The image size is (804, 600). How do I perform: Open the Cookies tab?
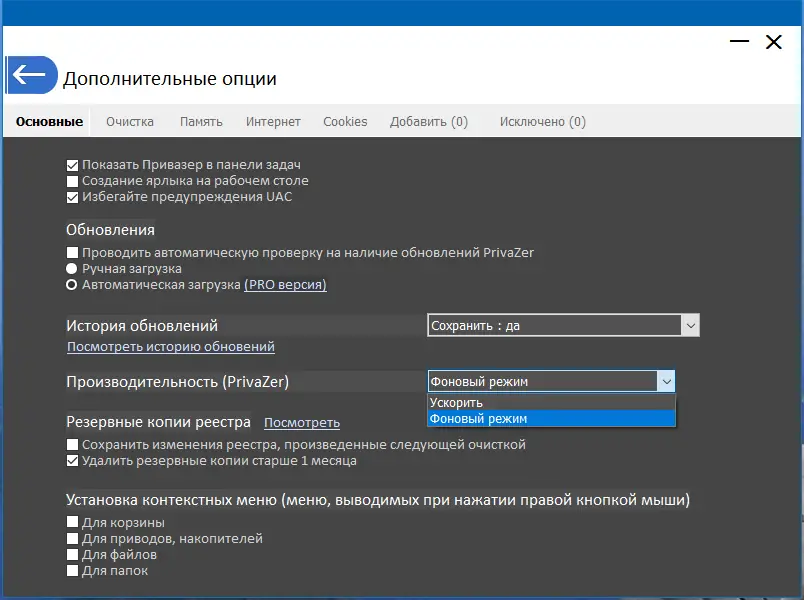click(x=345, y=122)
